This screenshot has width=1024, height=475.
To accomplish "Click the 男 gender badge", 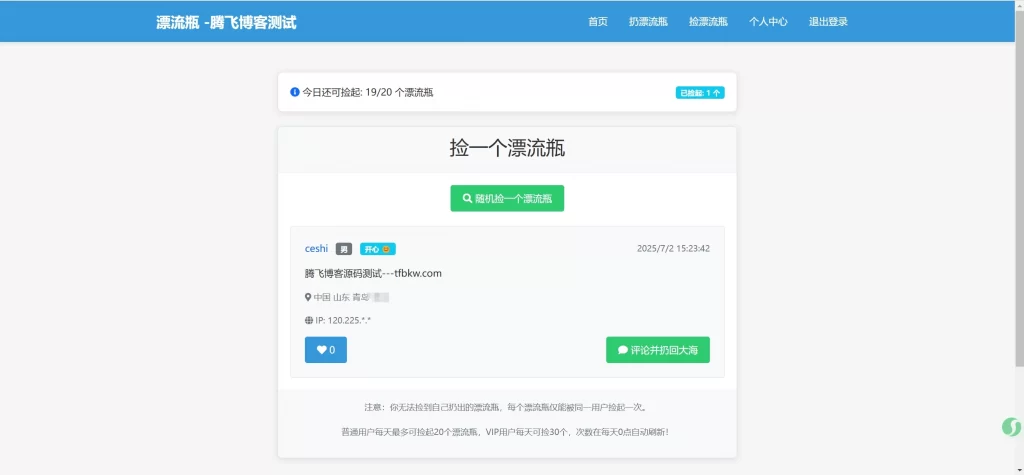I will coord(344,249).
